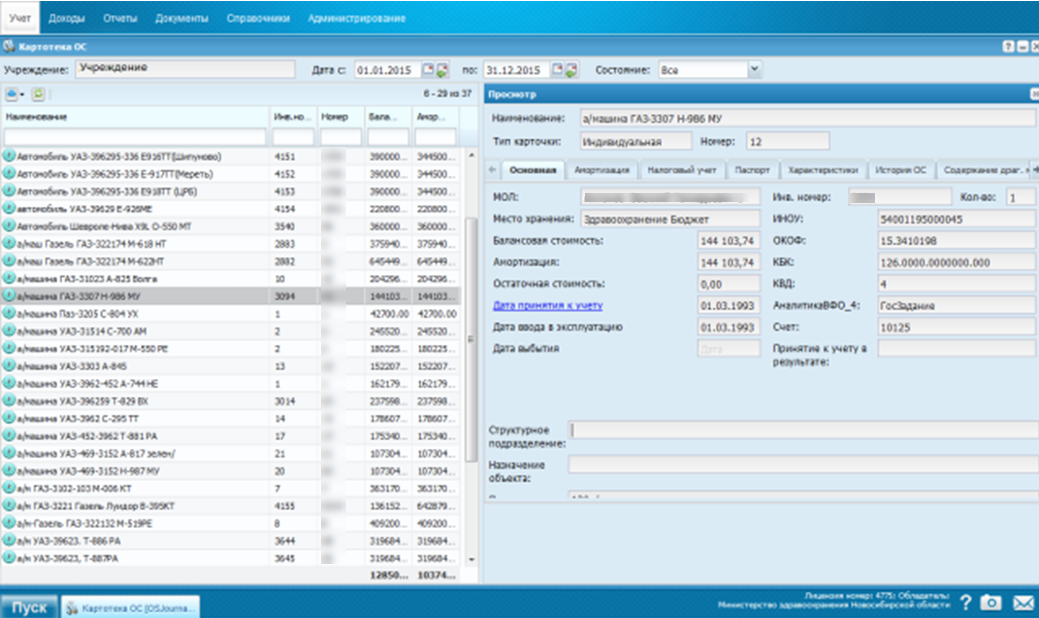1039x618 pixels.
Task: Focus the Учреждение input field
Action: [185, 69]
